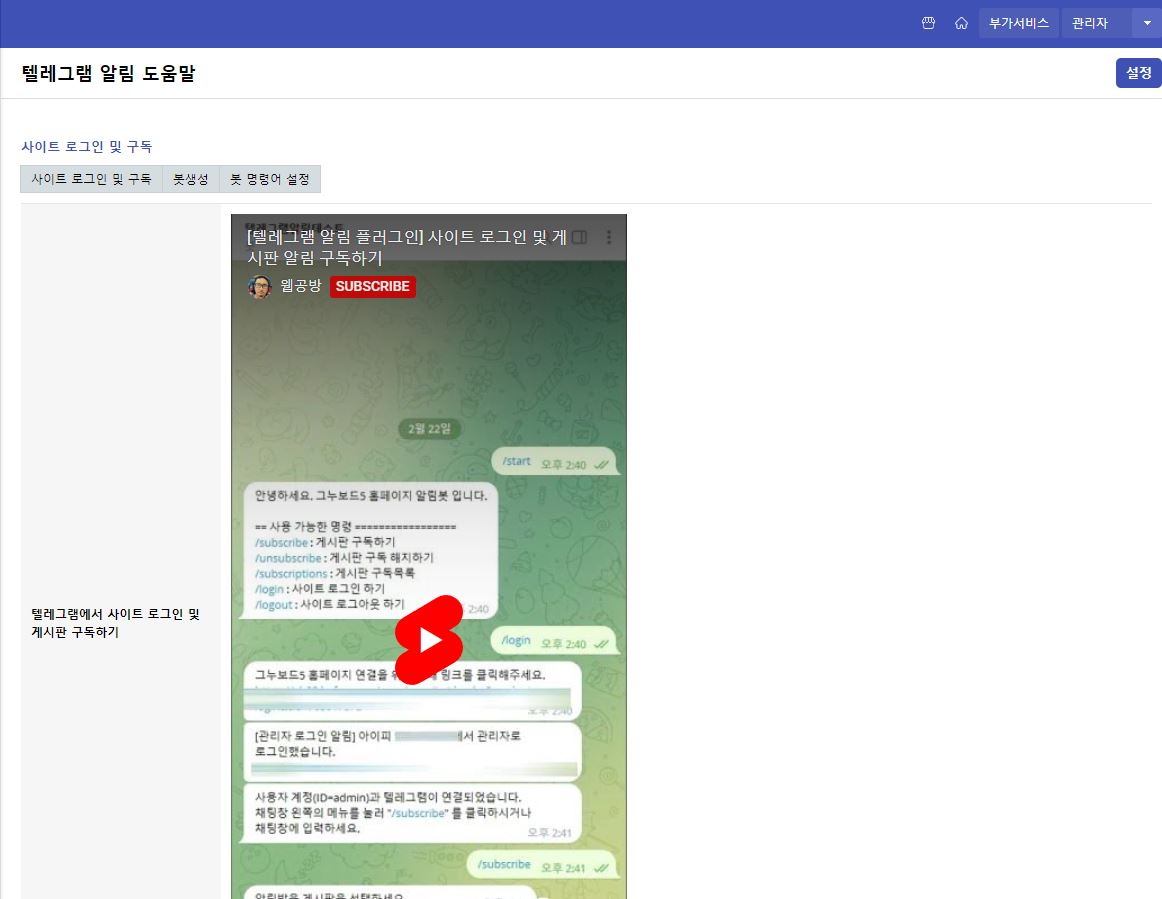Viewport: 1162px width, 899px height.
Task: Click the 텔레그램 알림 도움말 page title
Action: pyautogui.click(x=109, y=73)
